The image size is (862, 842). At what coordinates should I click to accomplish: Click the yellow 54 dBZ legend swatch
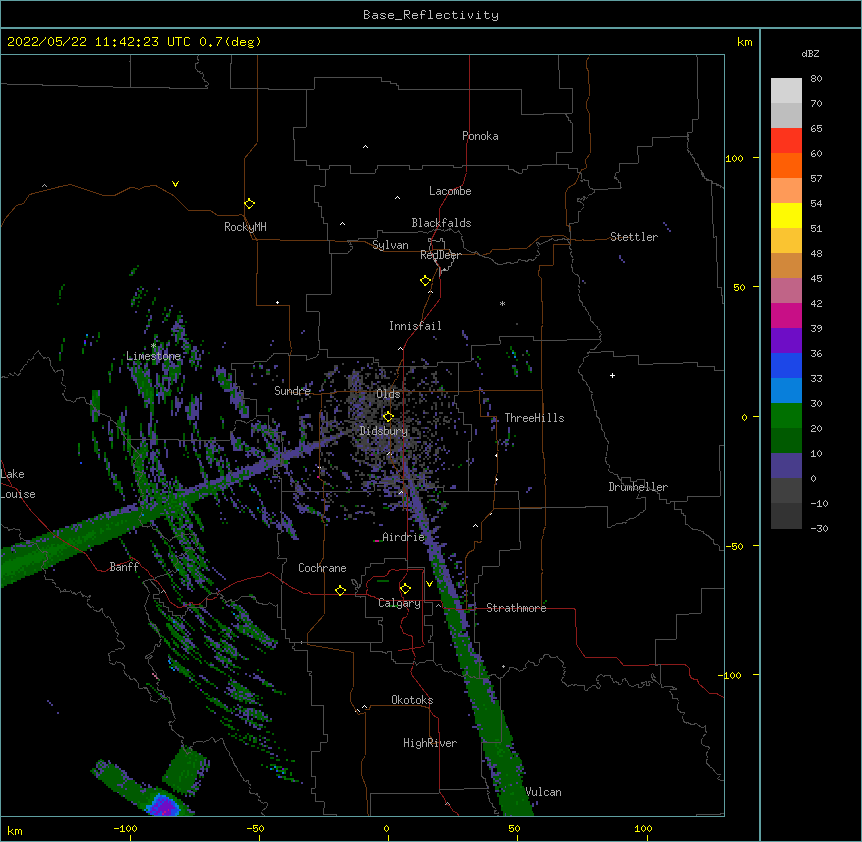tap(786, 215)
